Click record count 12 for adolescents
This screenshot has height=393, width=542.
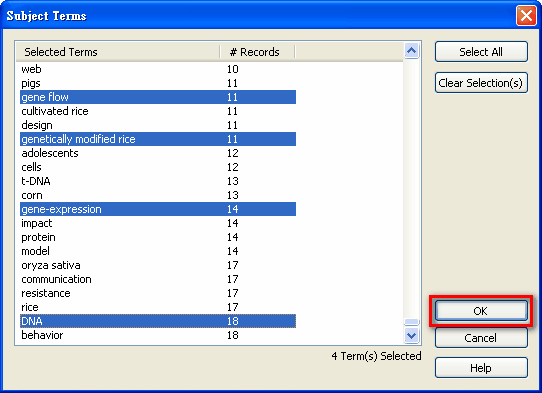tap(233, 153)
